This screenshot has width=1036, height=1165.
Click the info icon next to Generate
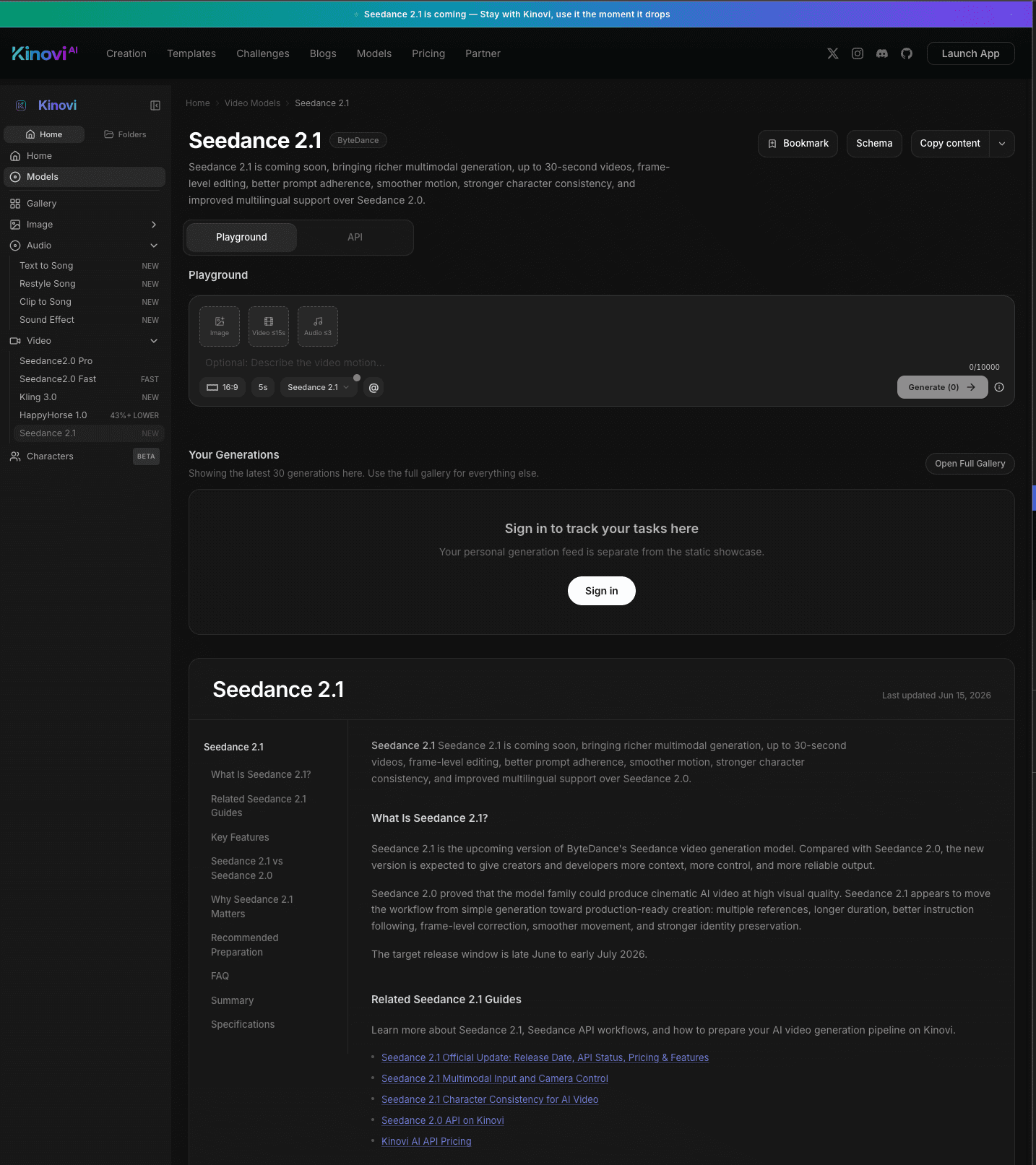coord(999,387)
